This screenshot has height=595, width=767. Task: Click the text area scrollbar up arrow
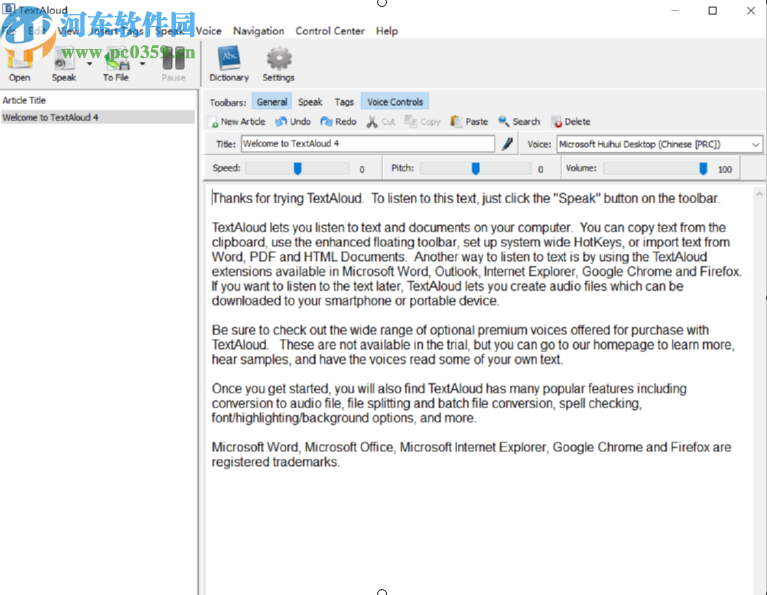click(x=759, y=194)
